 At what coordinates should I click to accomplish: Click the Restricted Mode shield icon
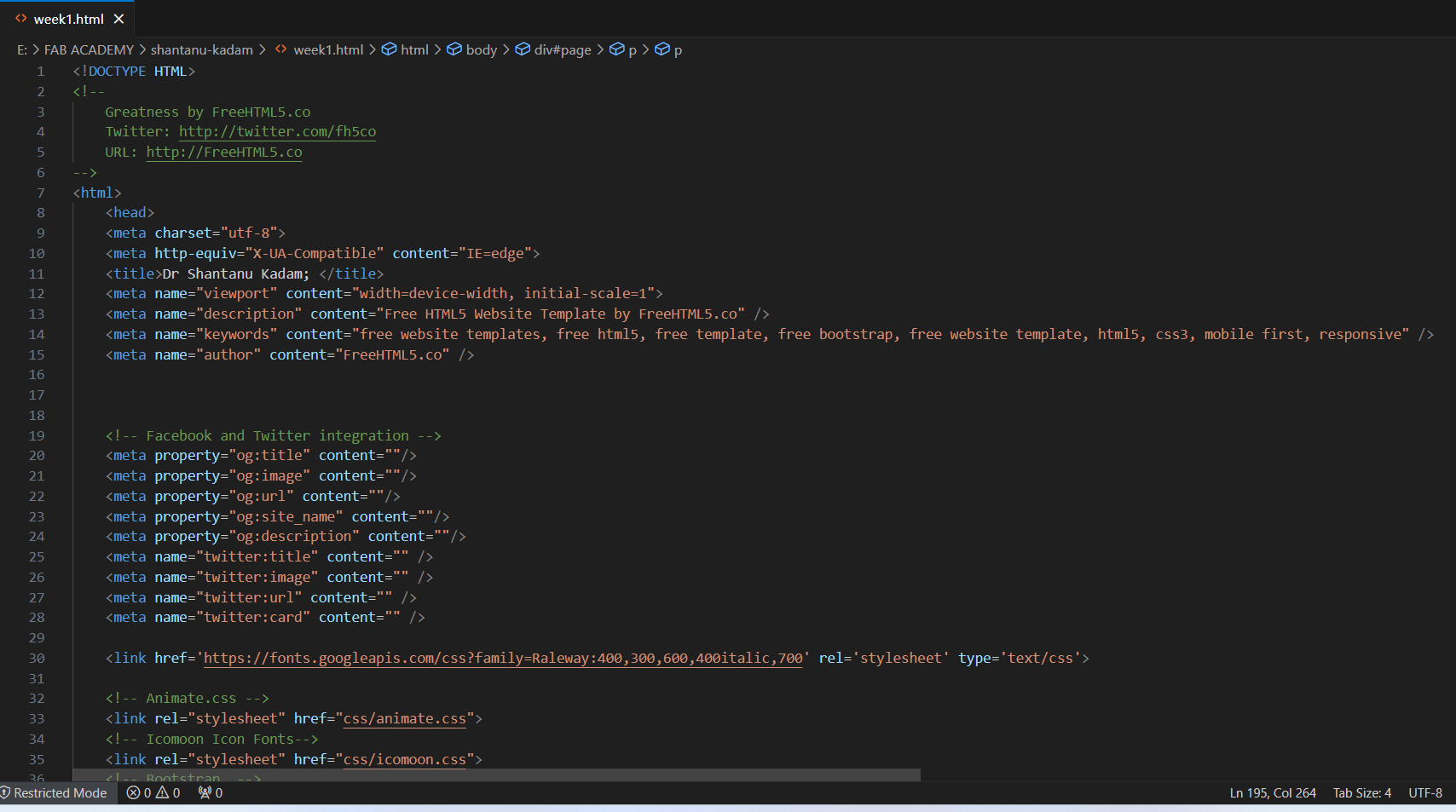[6, 792]
